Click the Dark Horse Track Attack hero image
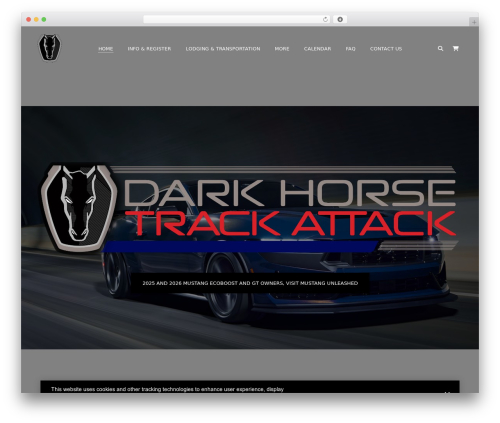 [x=248, y=208]
